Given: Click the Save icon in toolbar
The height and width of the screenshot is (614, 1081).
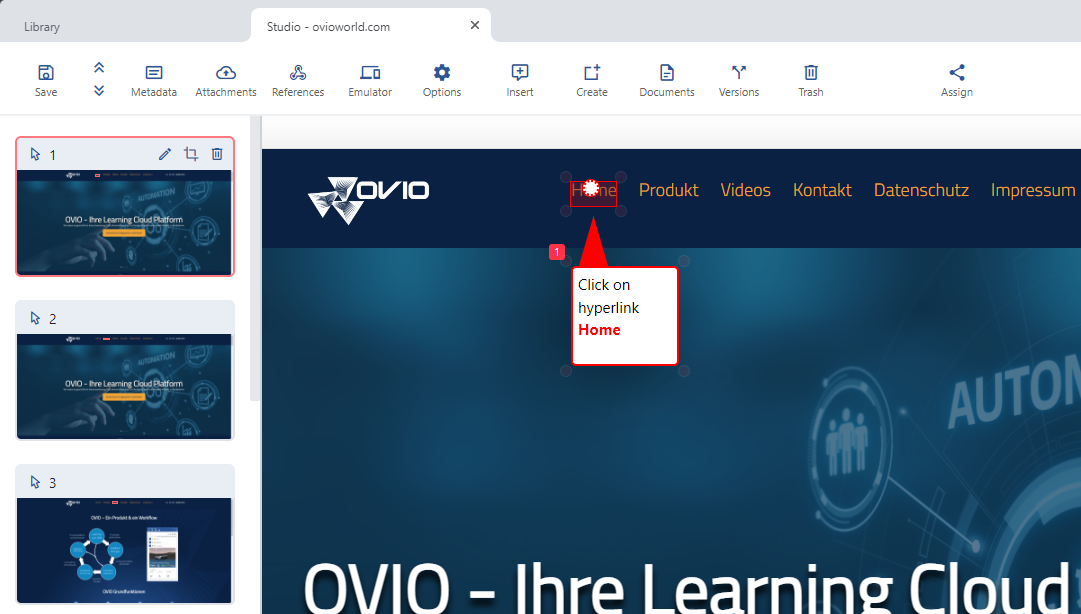Looking at the screenshot, I should point(46,80).
